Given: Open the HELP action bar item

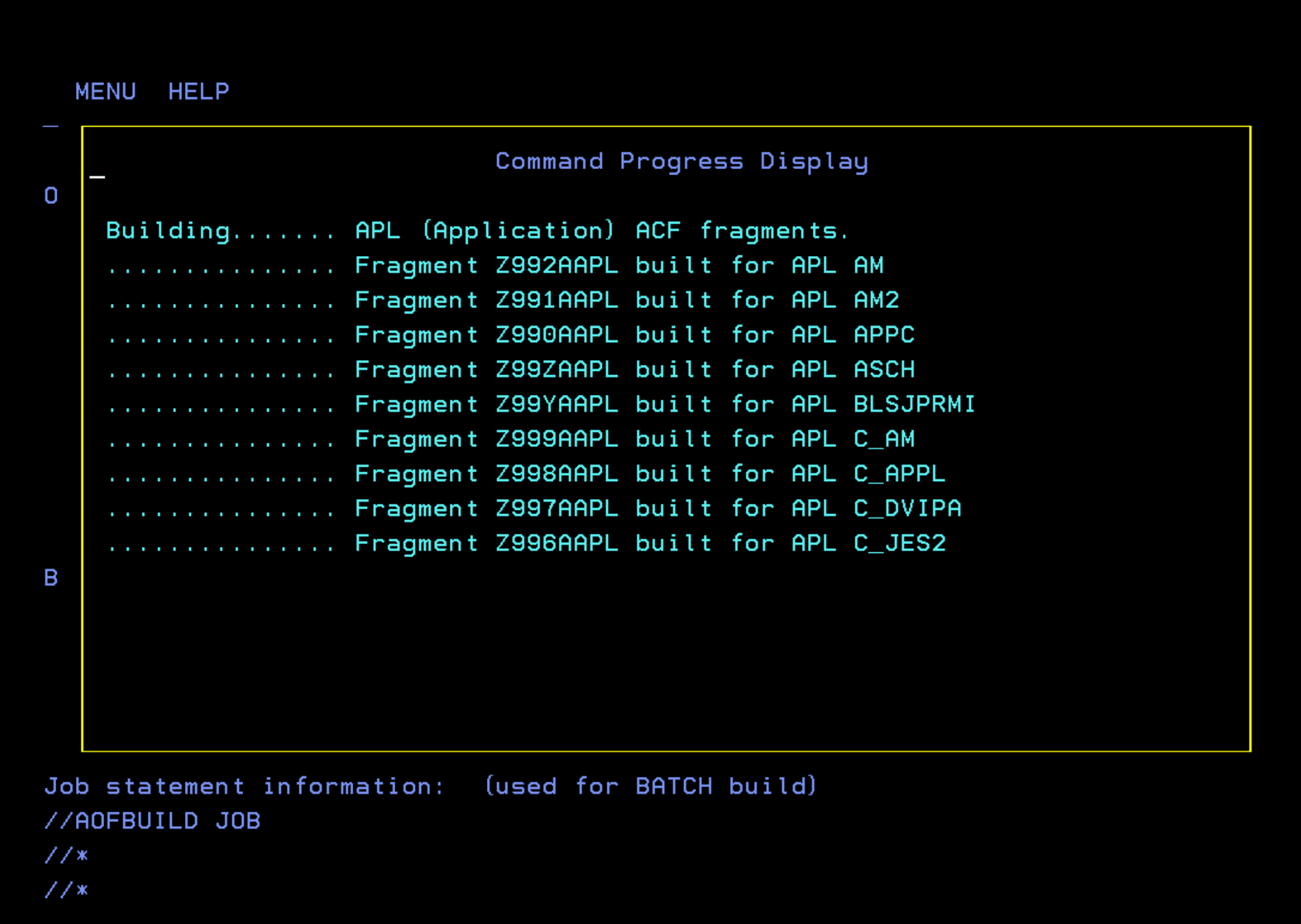Looking at the screenshot, I should [x=199, y=91].
